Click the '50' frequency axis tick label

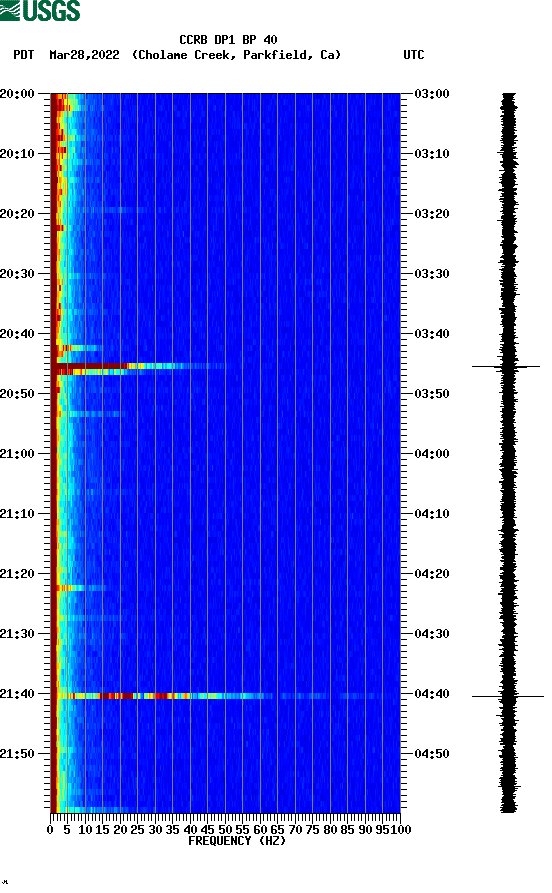pyautogui.click(x=225, y=830)
